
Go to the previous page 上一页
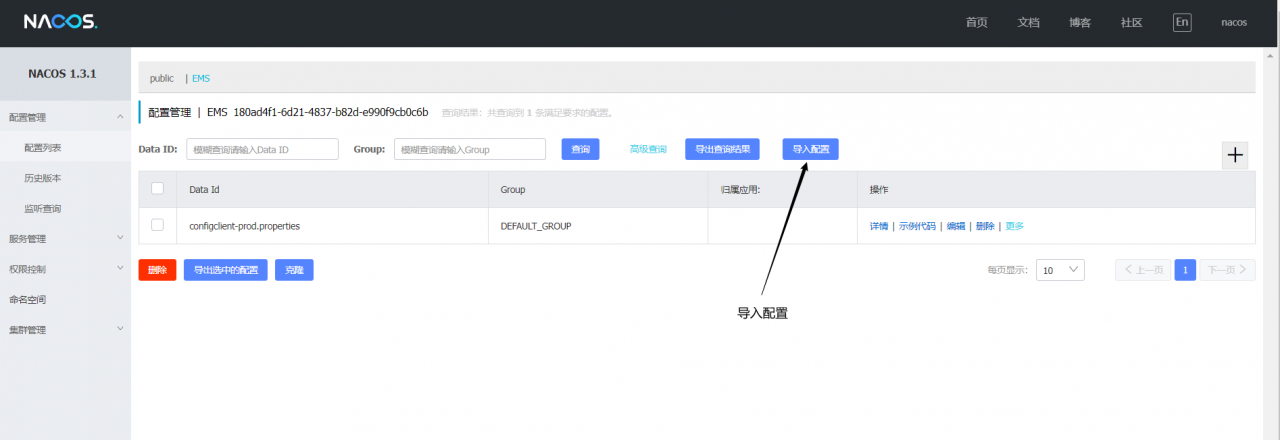[1143, 270]
